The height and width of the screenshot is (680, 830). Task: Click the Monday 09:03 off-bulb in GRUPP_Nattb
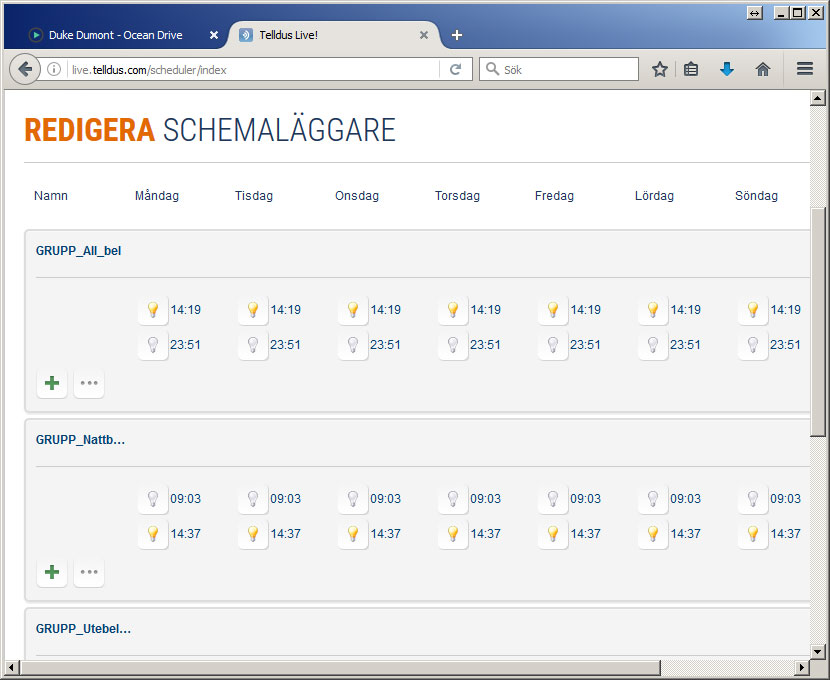coord(153,498)
